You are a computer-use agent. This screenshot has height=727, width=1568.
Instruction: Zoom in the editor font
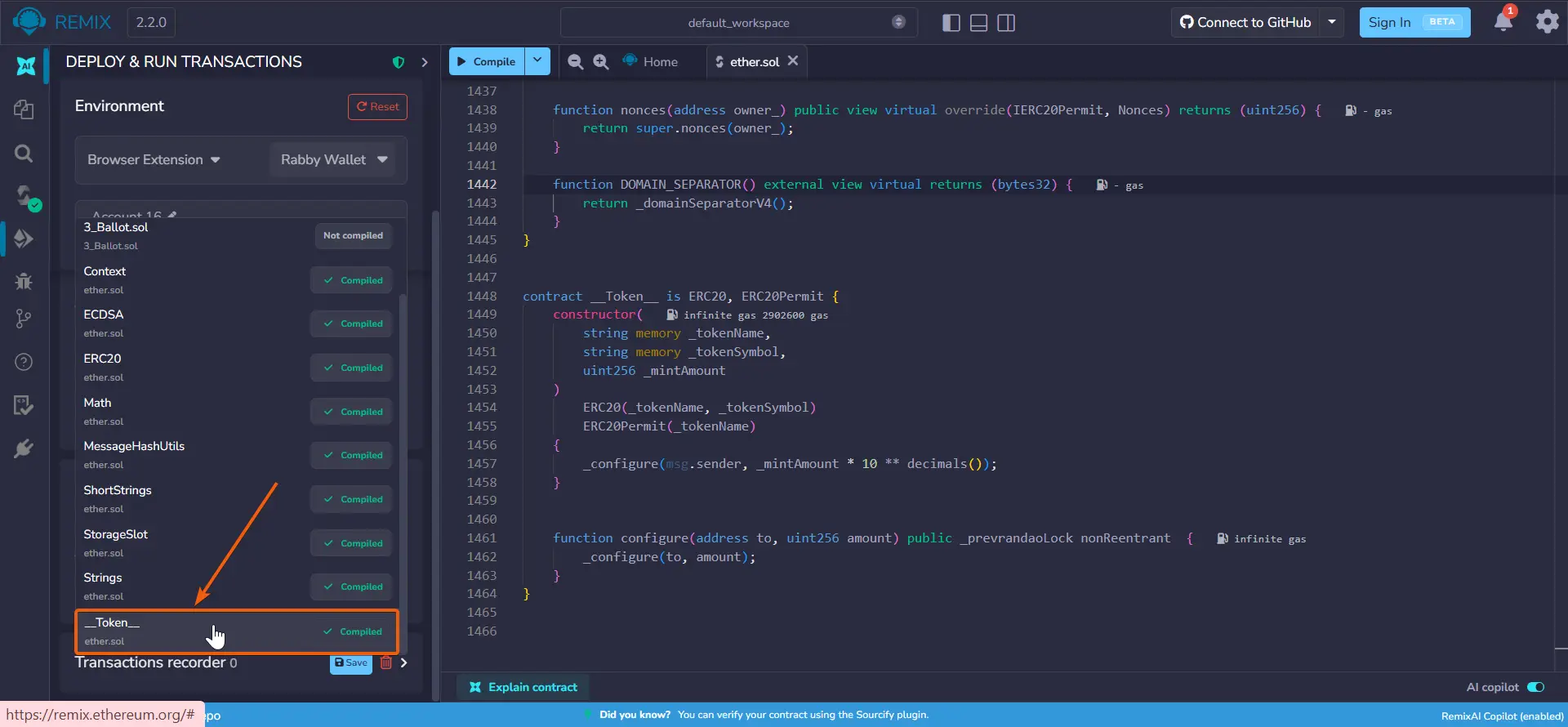click(x=601, y=62)
